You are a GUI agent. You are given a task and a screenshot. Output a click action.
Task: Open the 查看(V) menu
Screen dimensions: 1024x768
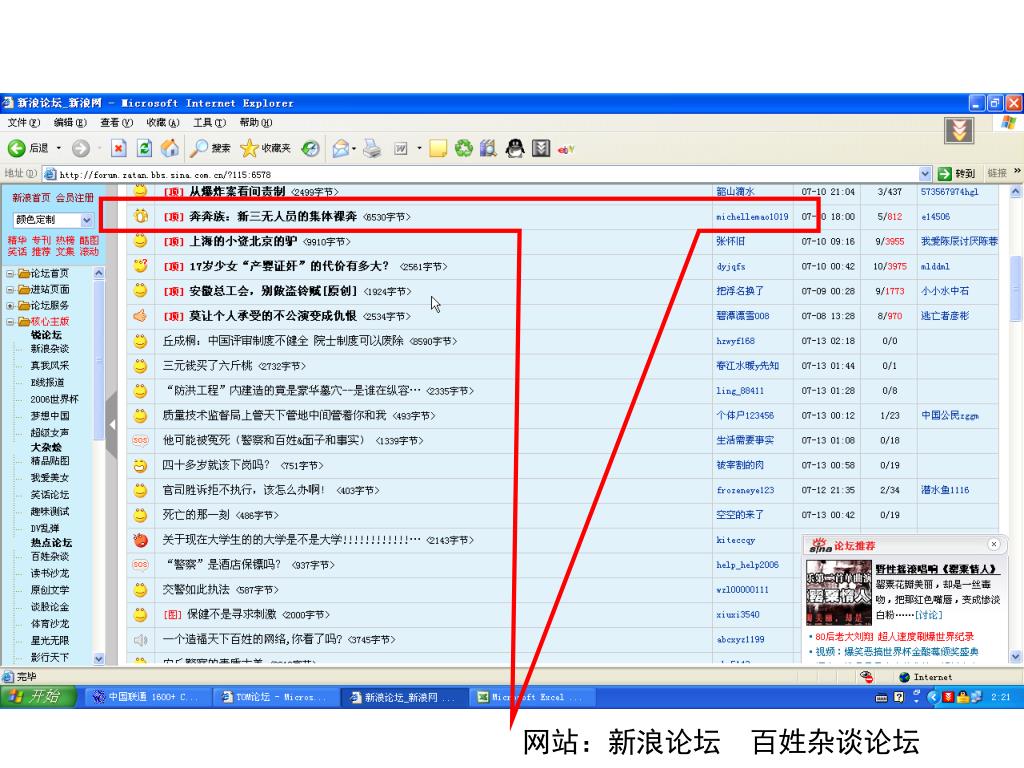(x=116, y=123)
